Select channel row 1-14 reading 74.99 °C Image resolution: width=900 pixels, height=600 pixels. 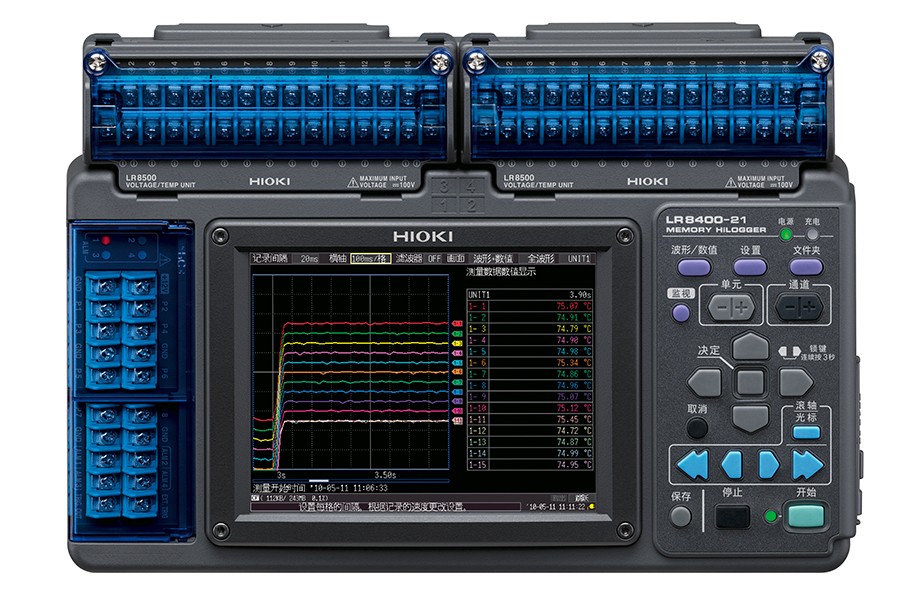(x=530, y=454)
